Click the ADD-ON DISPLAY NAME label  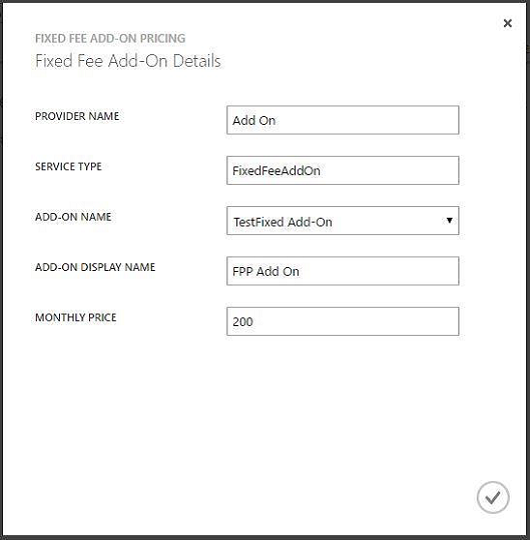pyautogui.click(x=95, y=267)
